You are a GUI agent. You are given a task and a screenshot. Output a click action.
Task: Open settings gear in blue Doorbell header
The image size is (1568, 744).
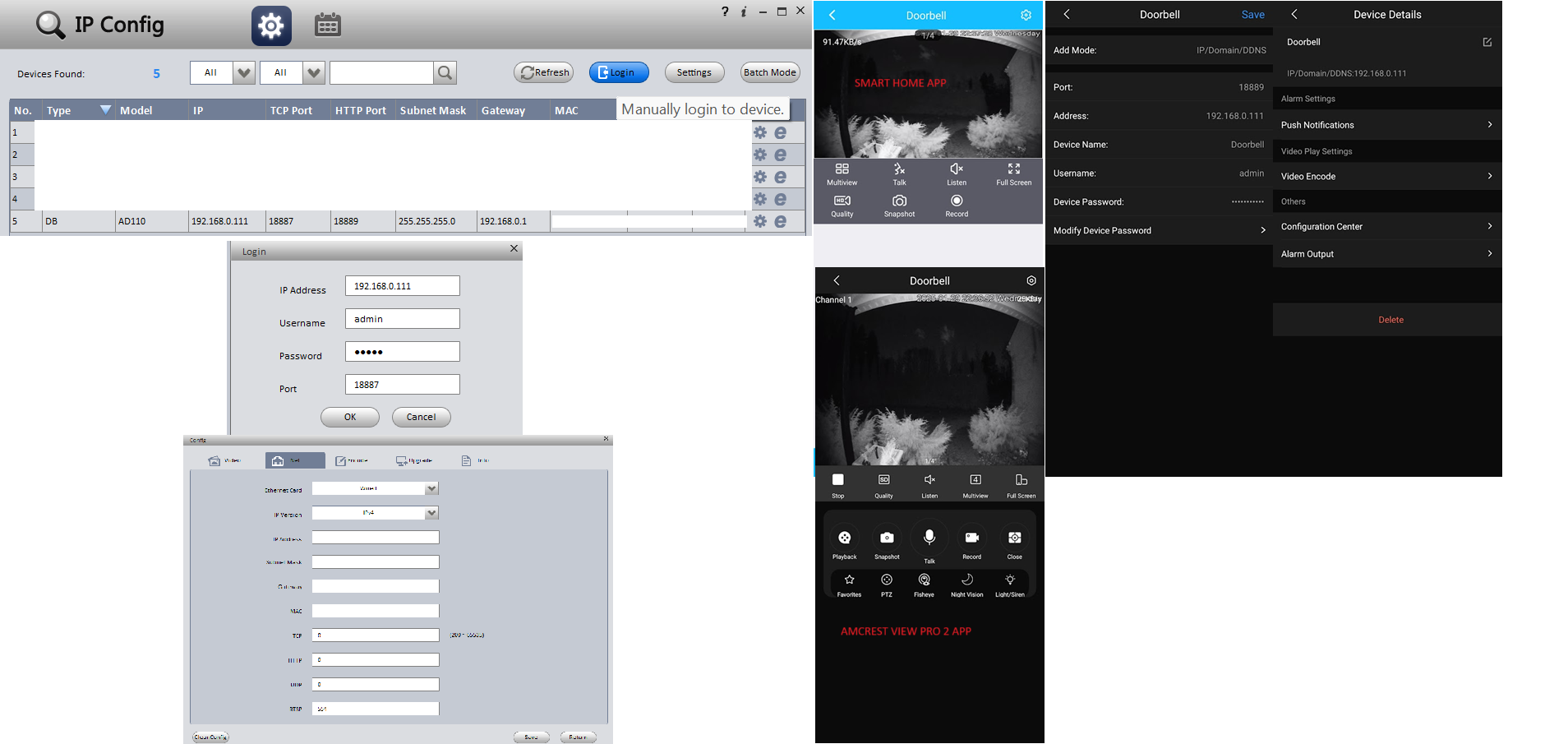pos(1026,15)
